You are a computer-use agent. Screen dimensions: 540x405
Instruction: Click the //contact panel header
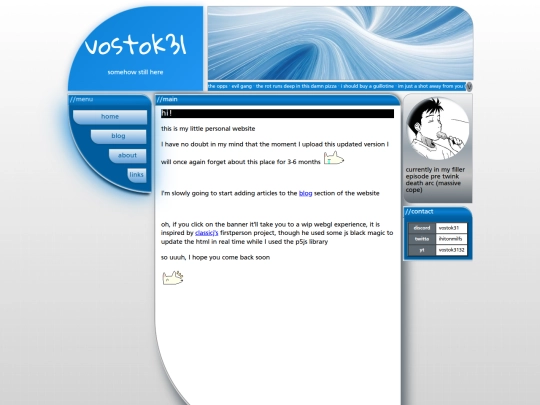click(437, 212)
